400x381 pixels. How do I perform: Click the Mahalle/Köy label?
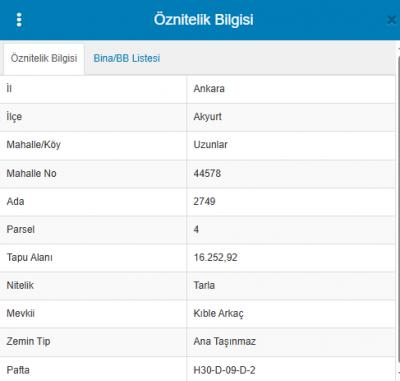click(x=33, y=145)
